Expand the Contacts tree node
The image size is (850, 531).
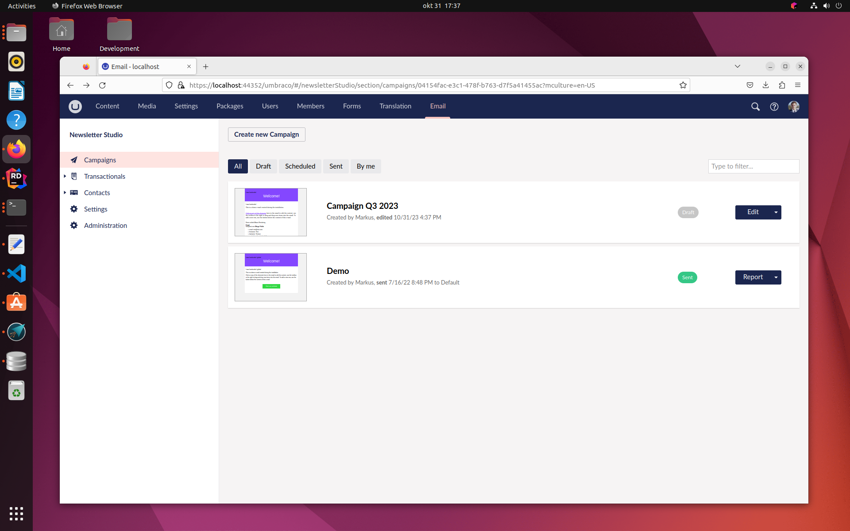point(65,193)
